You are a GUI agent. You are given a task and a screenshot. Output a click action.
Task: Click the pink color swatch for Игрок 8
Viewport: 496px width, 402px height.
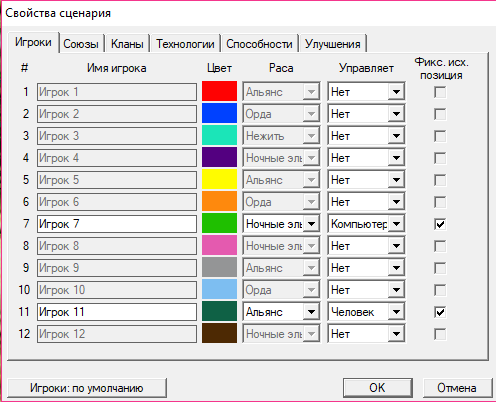219,245
